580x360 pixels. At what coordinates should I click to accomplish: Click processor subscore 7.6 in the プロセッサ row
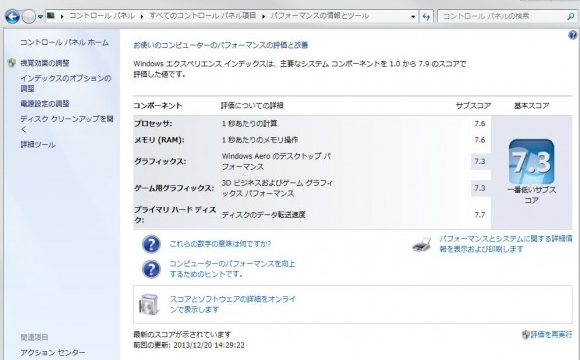480,124
